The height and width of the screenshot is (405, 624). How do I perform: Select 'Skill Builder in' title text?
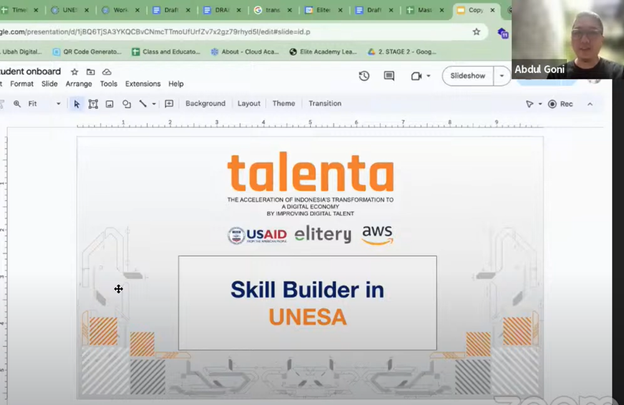(307, 290)
